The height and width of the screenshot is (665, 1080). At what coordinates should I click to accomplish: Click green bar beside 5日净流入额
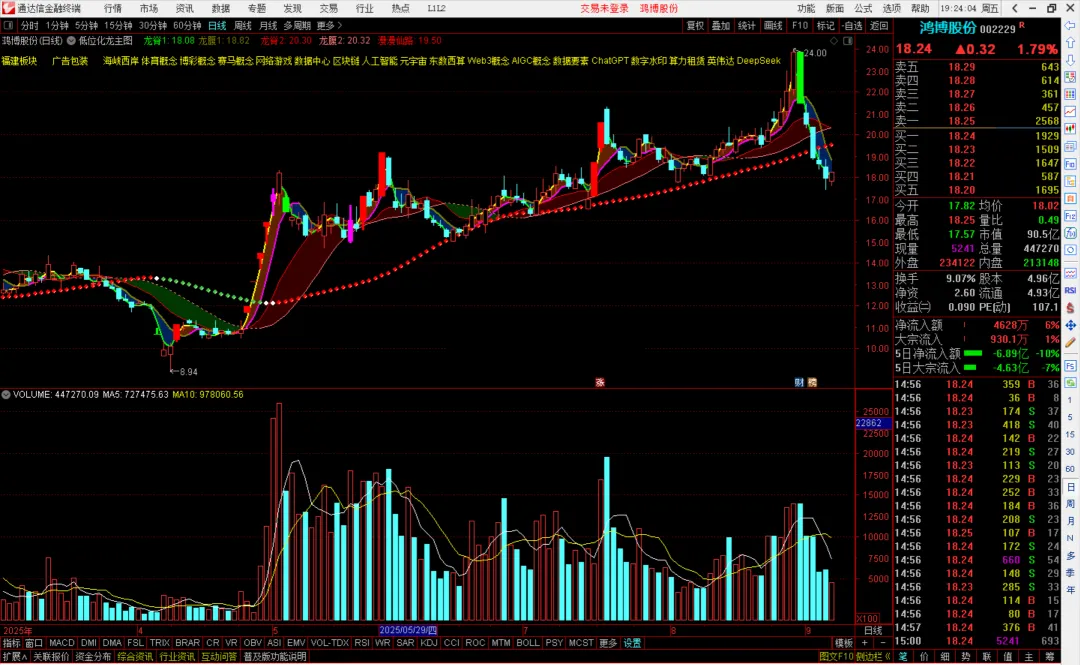[x=973, y=354]
